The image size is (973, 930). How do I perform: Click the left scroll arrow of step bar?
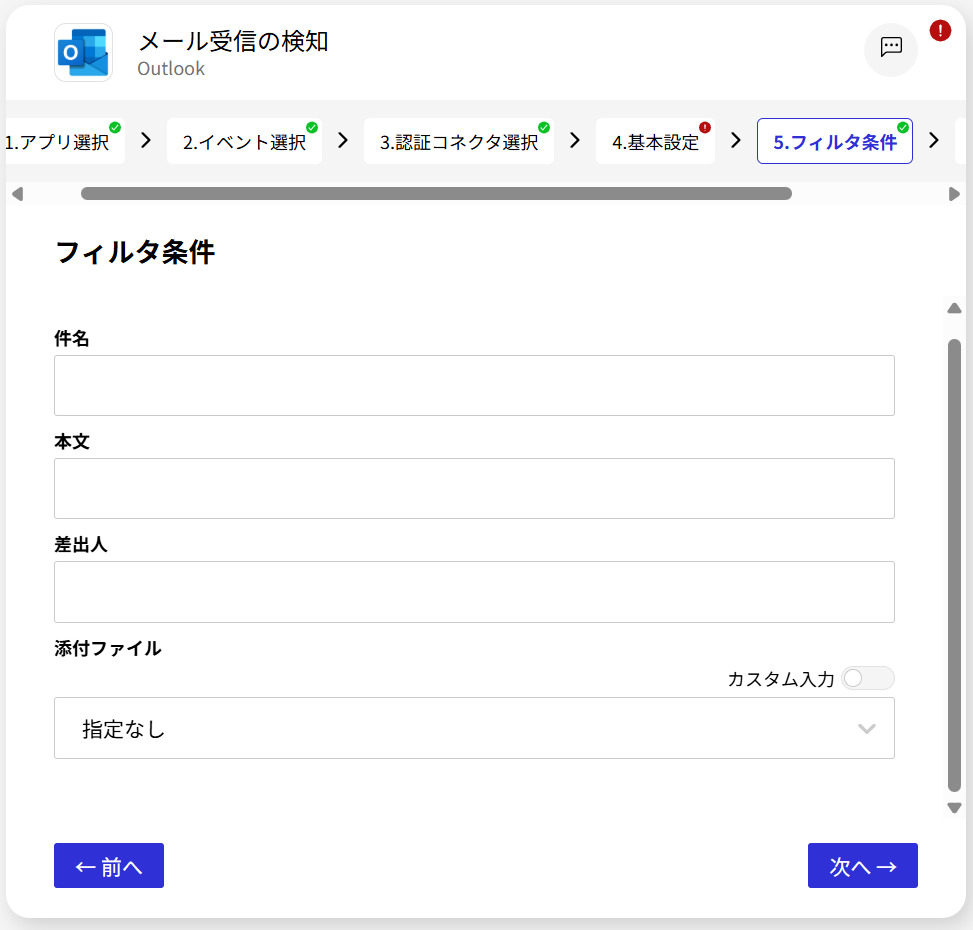[17, 194]
